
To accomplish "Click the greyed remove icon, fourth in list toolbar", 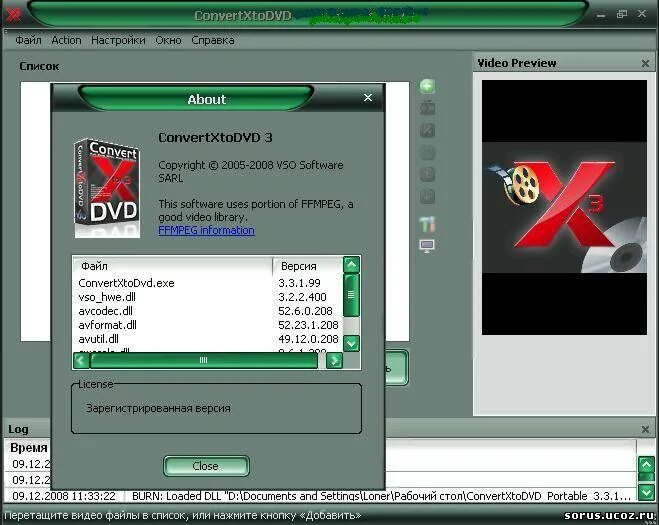I will (x=427, y=152).
